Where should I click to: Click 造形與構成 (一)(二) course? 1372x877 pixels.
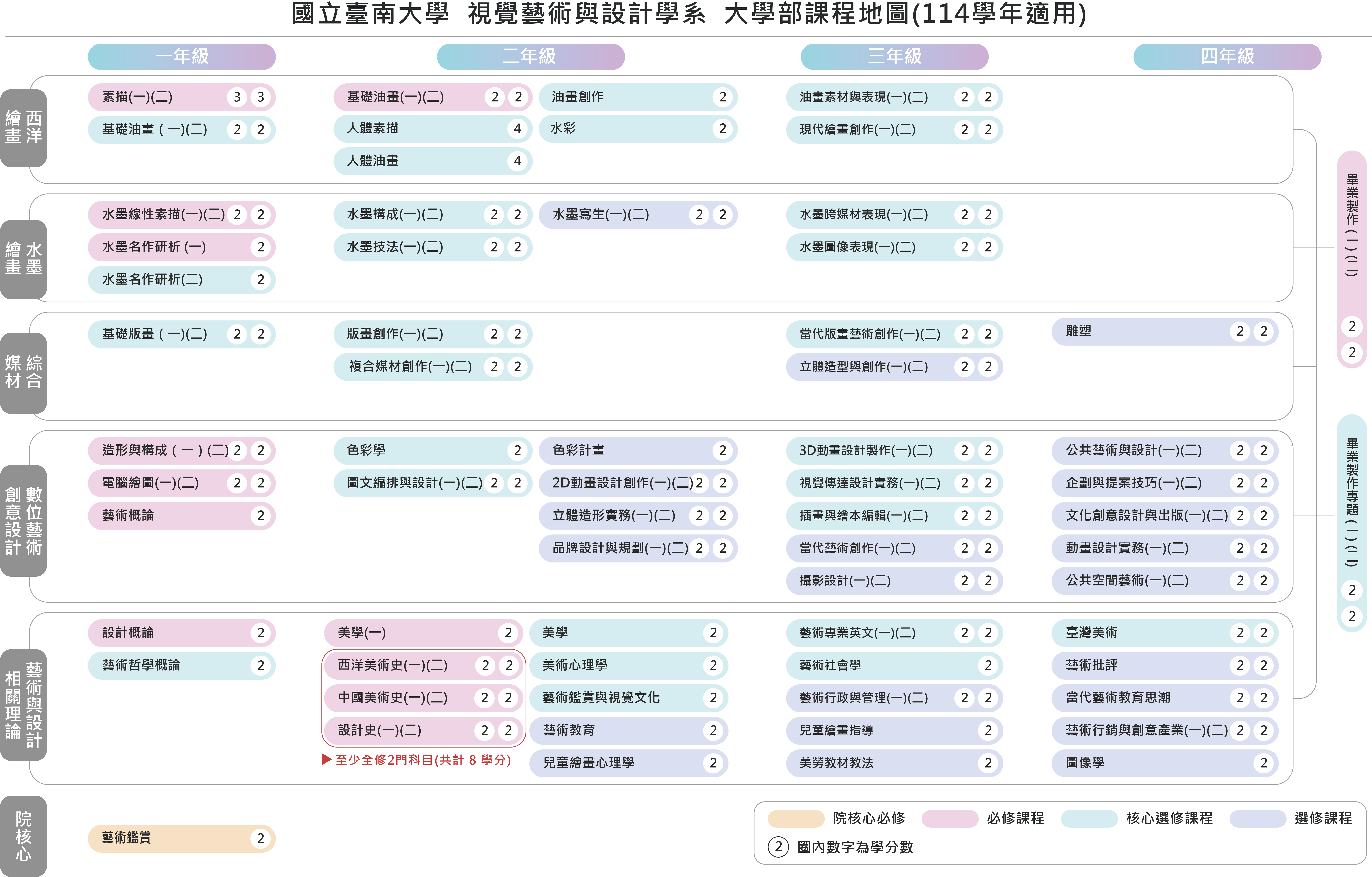[x=182, y=451]
